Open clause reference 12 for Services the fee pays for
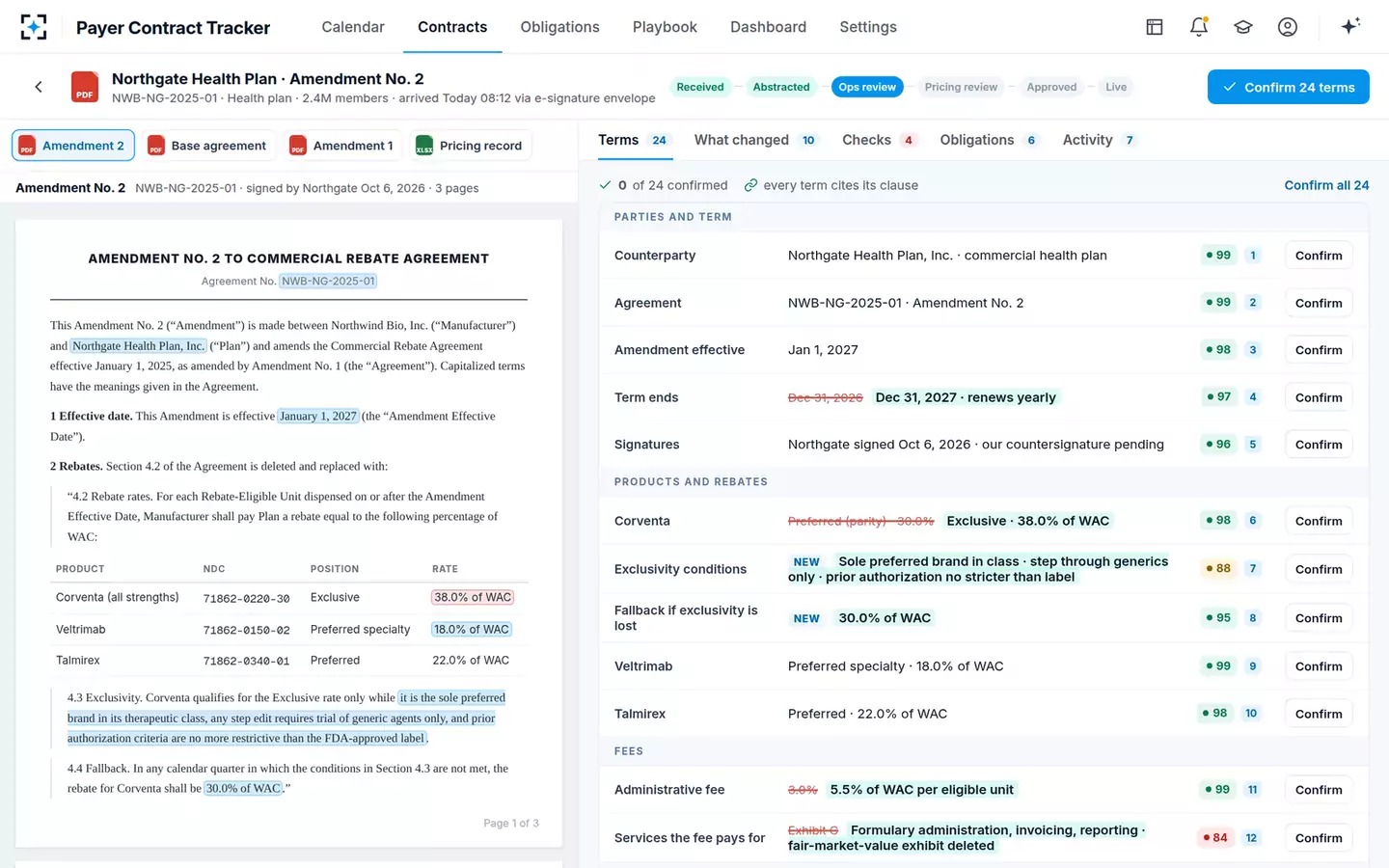1389x868 pixels. (1251, 838)
